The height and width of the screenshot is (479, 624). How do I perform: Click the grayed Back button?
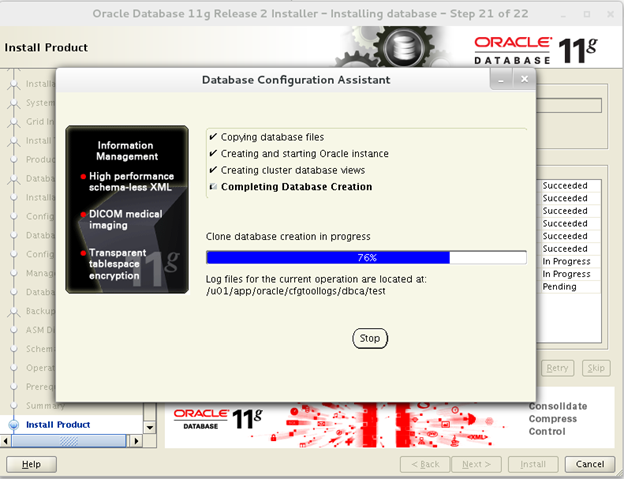[x=425, y=464]
